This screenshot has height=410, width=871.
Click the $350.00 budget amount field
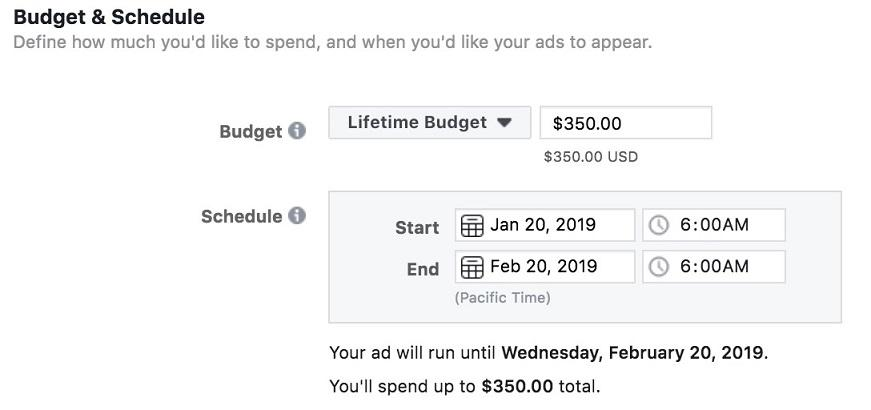[625, 123]
